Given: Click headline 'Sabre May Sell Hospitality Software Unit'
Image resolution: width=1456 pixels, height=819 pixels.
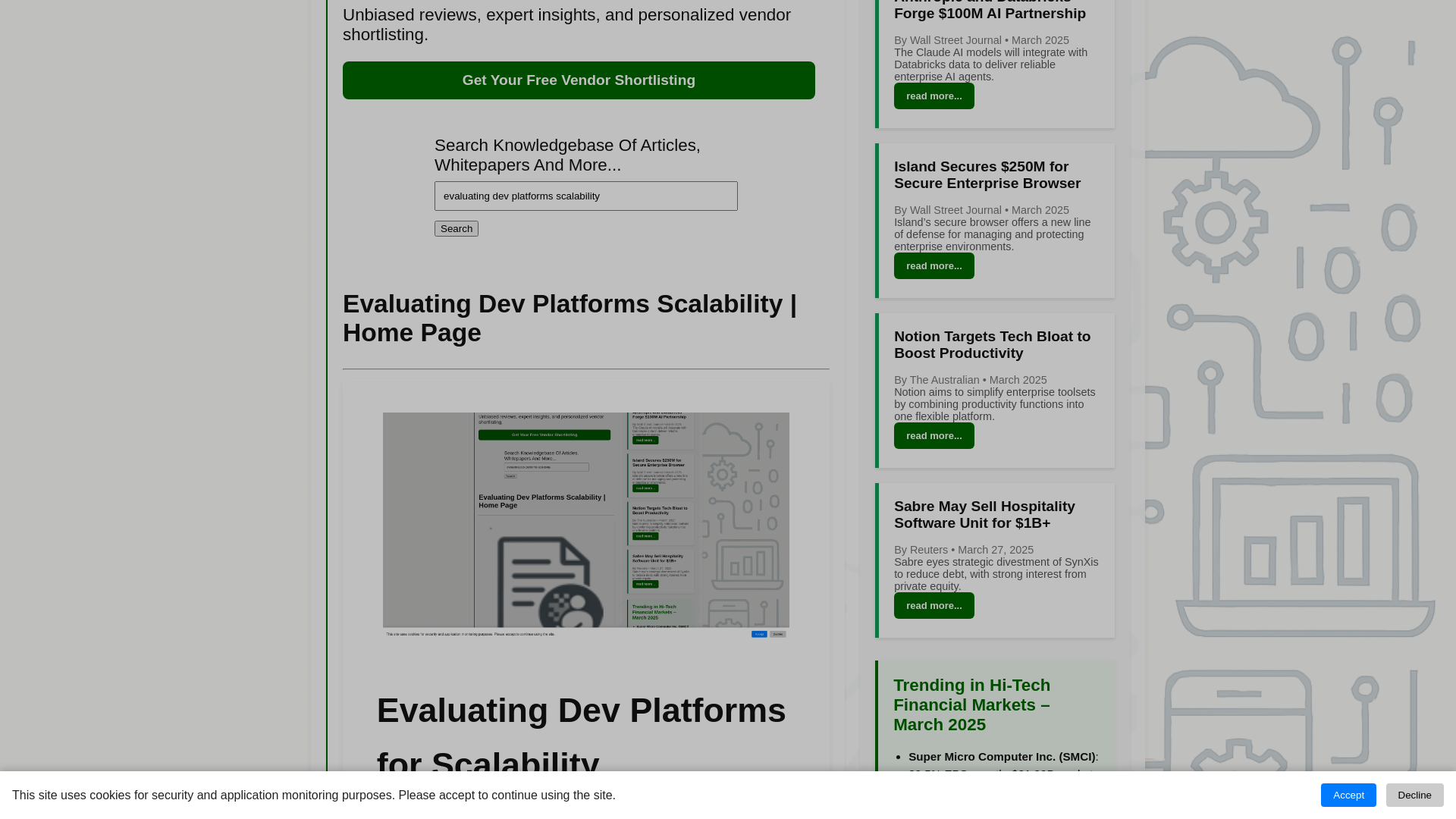Looking at the screenshot, I should click(x=984, y=515).
